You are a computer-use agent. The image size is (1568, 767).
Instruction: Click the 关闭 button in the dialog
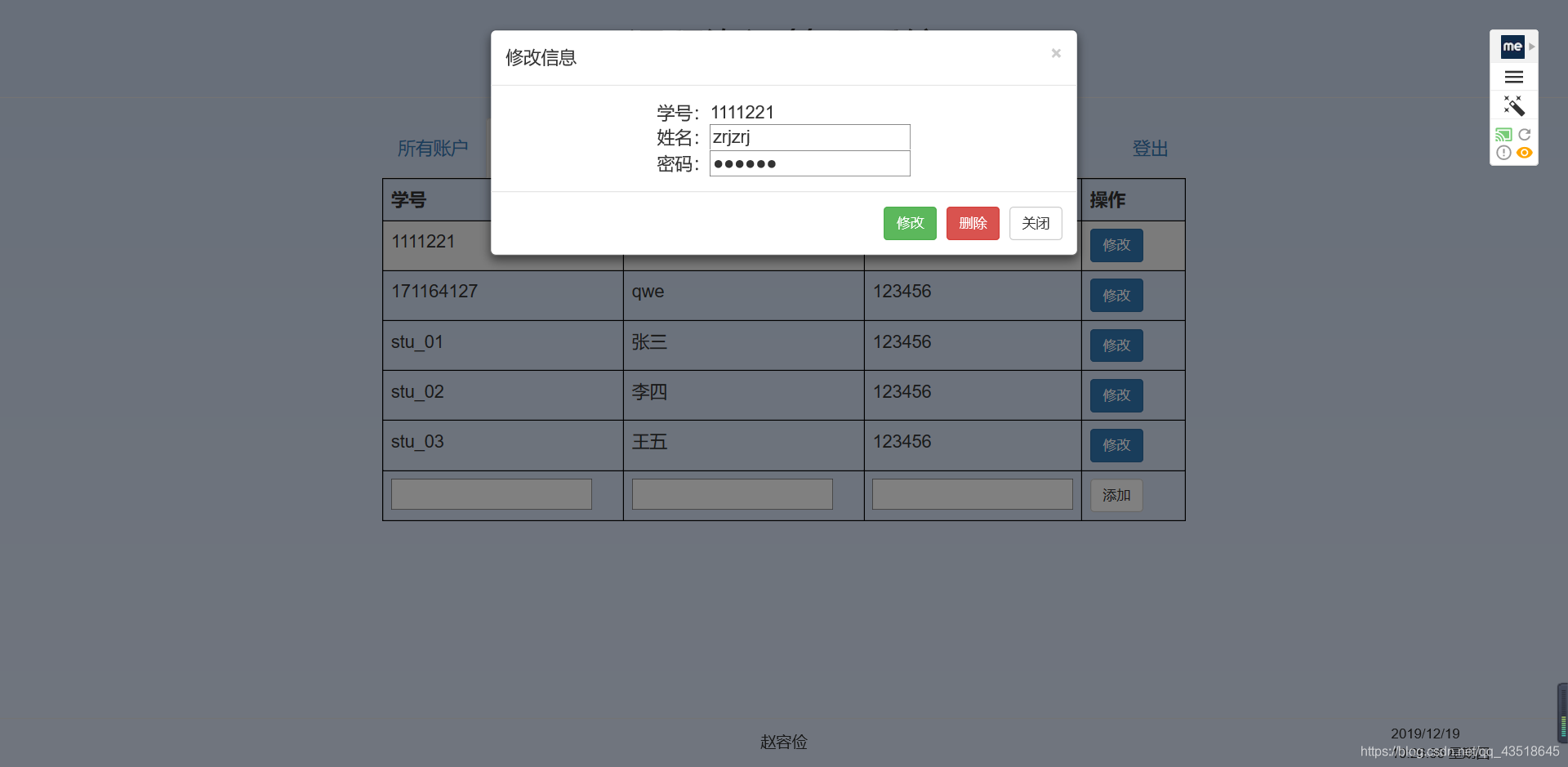(1036, 223)
